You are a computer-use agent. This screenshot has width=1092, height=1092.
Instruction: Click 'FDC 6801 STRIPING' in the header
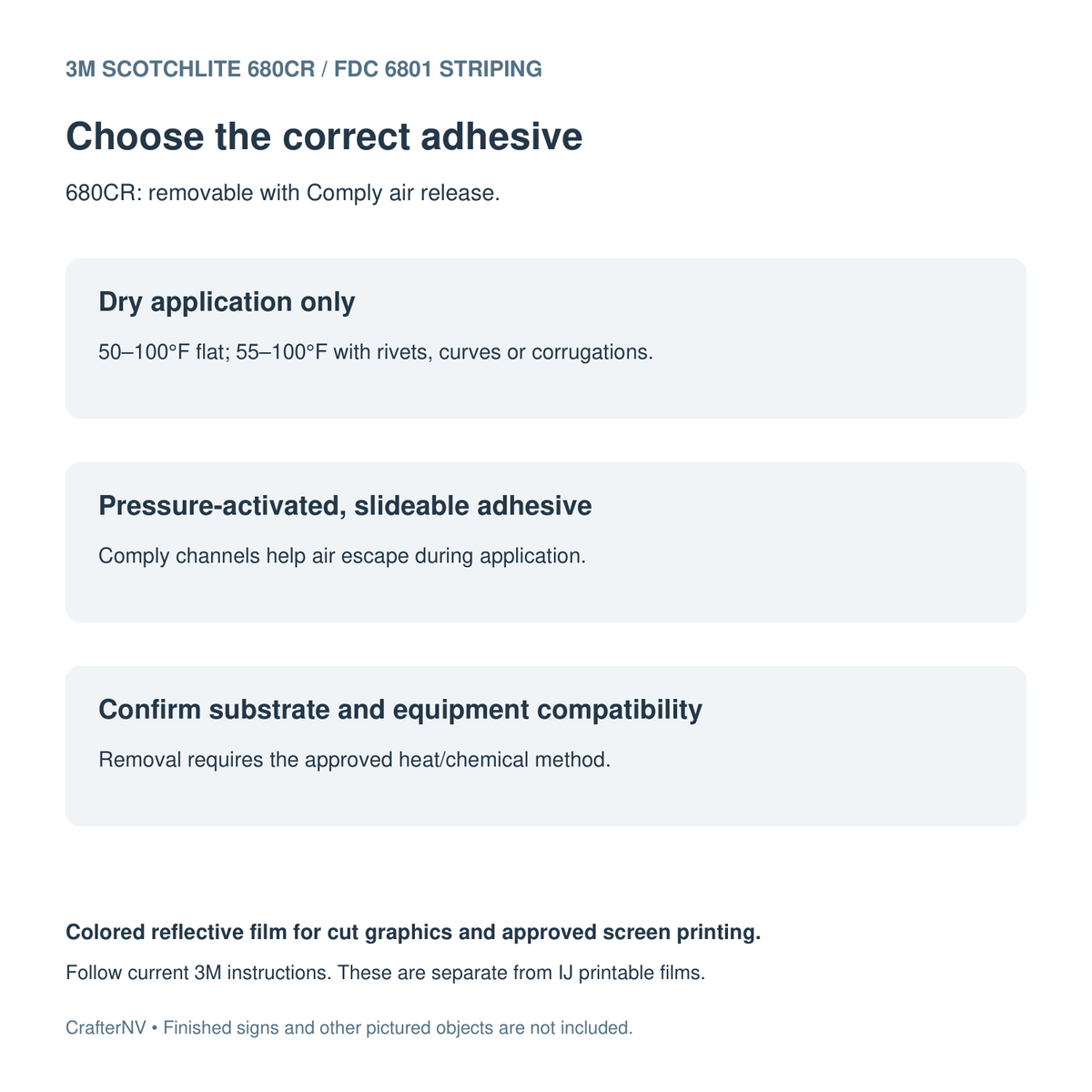pos(438,69)
